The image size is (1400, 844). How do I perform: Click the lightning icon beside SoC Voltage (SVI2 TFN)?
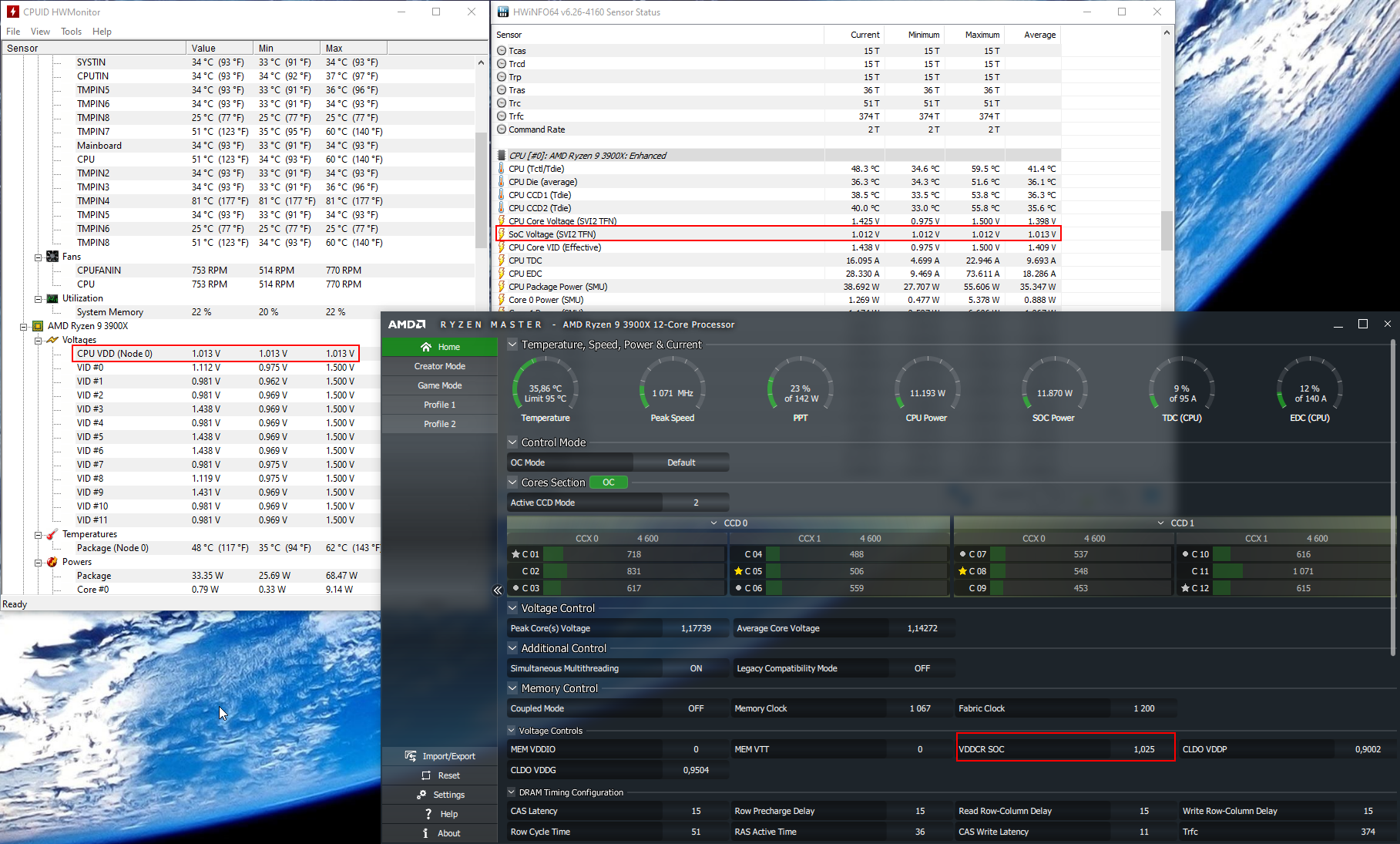[x=502, y=234]
